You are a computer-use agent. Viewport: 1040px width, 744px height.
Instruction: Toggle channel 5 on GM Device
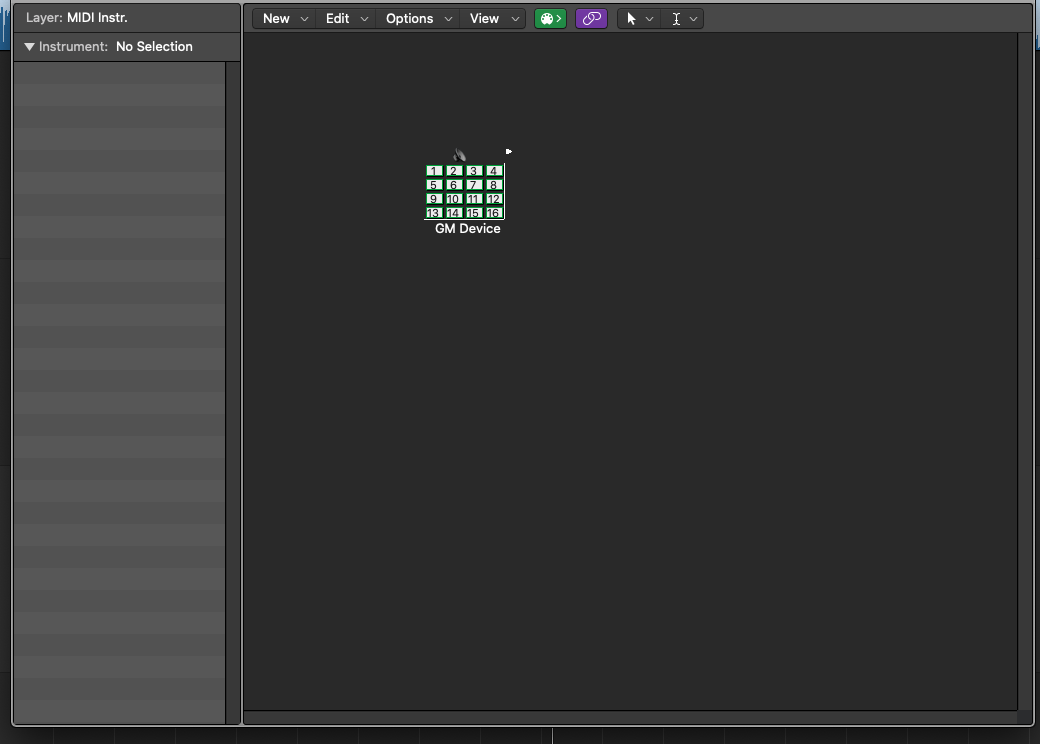point(434,185)
